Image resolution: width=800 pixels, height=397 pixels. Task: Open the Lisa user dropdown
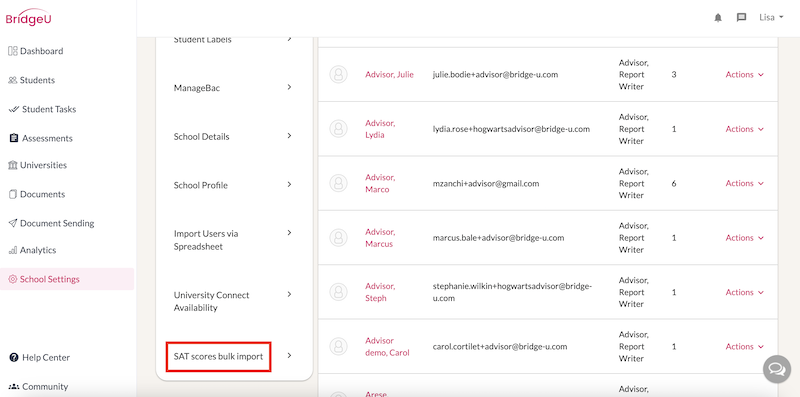pos(771,17)
